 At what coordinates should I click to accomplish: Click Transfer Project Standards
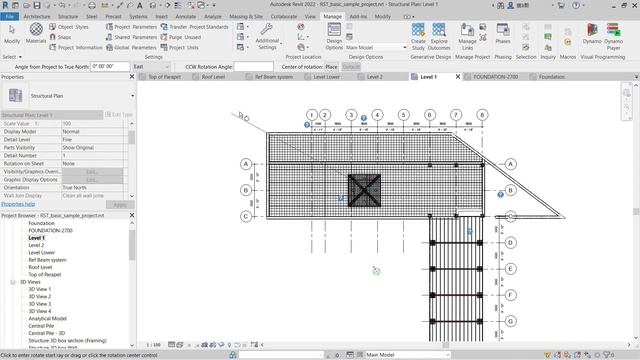[195, 27]
